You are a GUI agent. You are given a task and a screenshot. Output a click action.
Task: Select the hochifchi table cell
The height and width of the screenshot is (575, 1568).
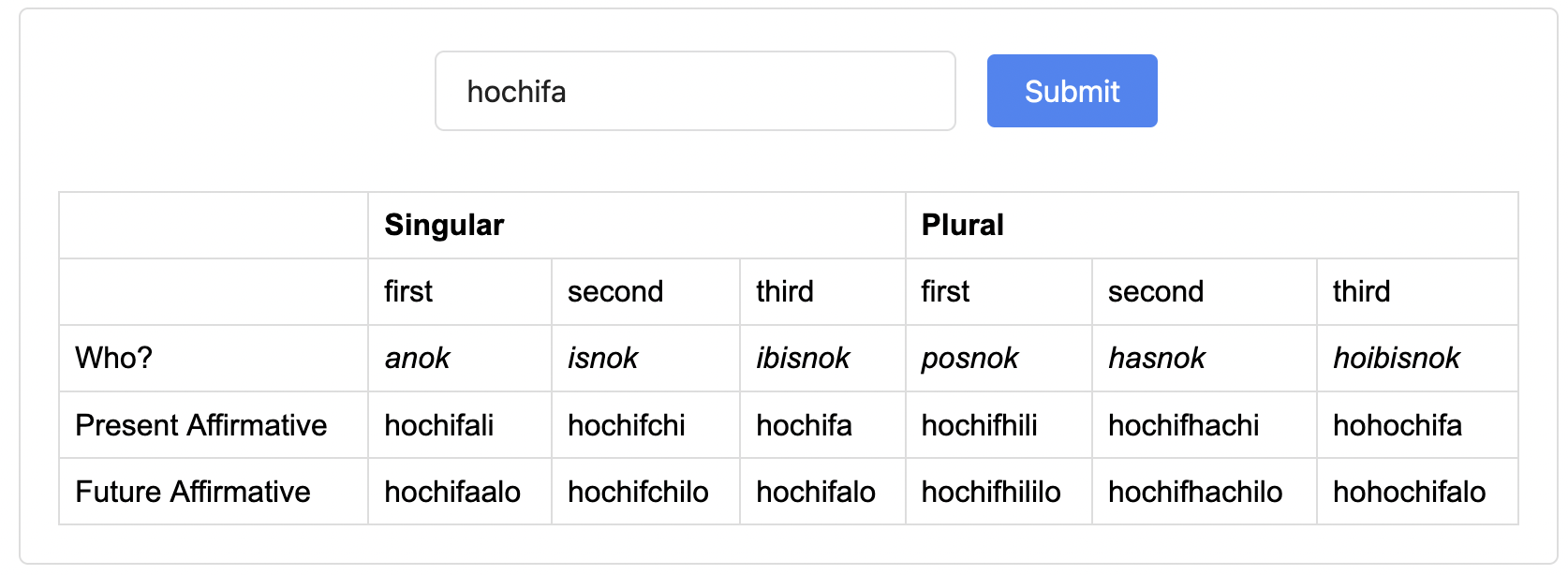point(626,425)
